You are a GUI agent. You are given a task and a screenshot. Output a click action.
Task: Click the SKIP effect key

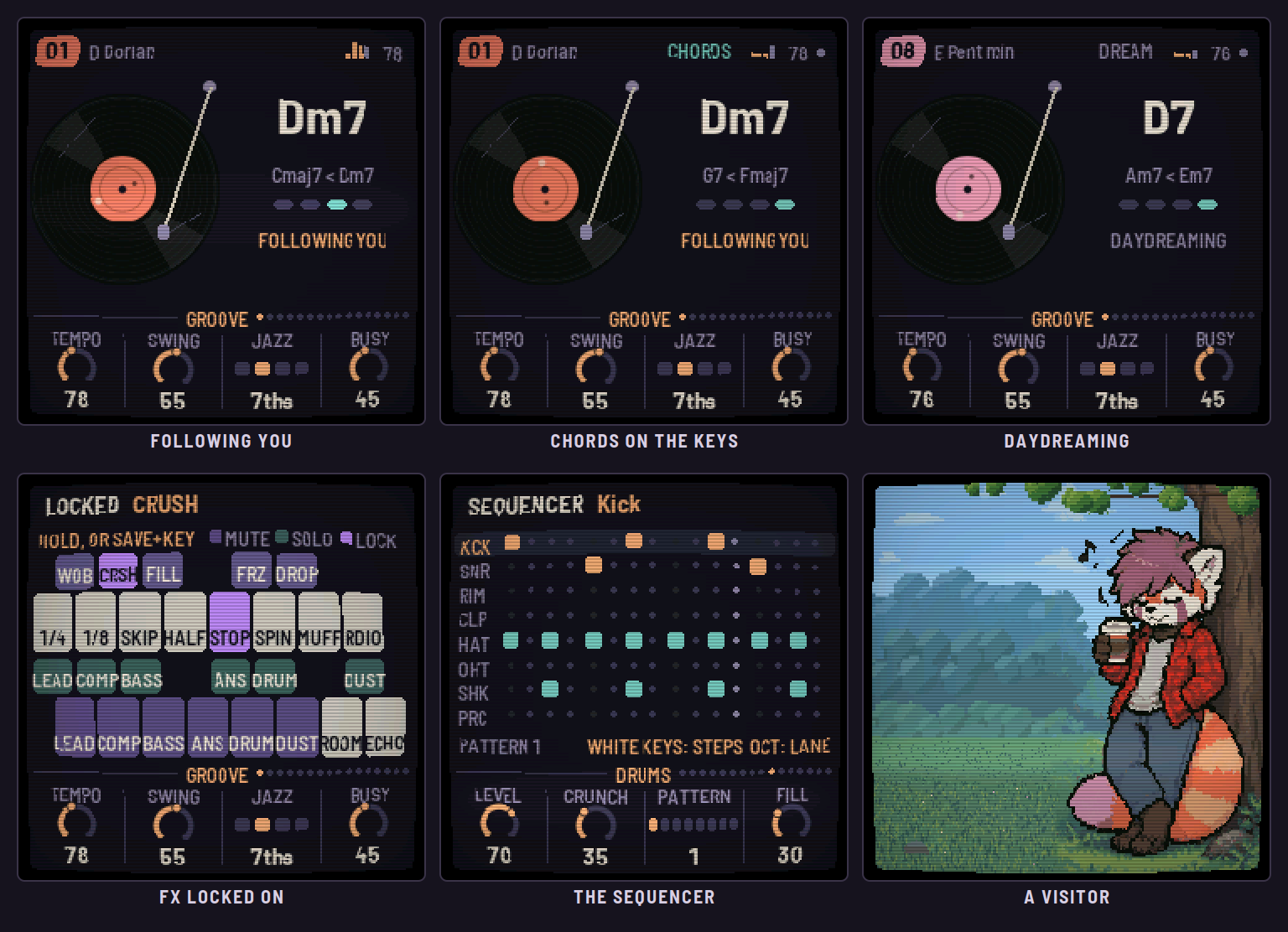click(139, 622)
